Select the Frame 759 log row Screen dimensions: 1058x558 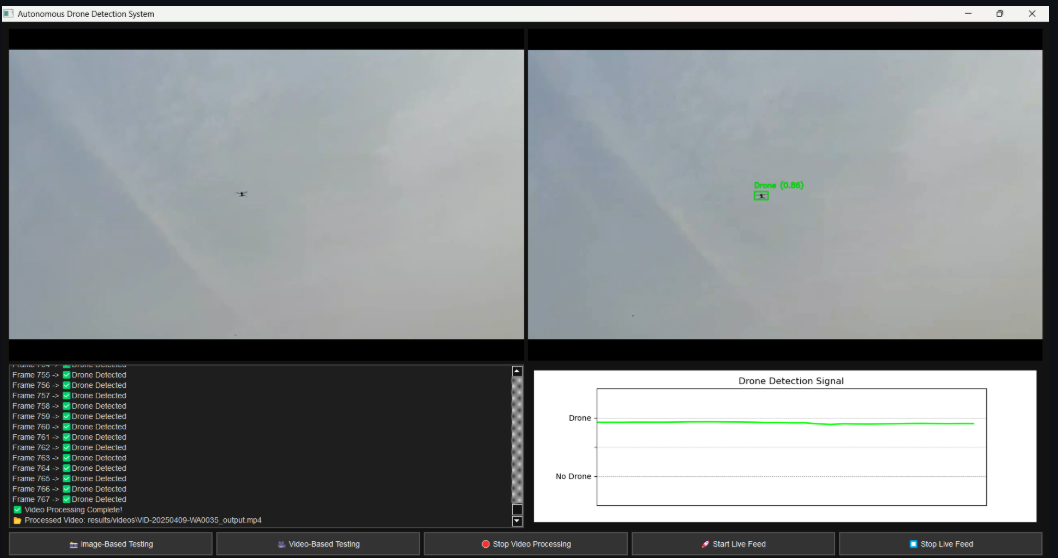[x=69, y=416]
